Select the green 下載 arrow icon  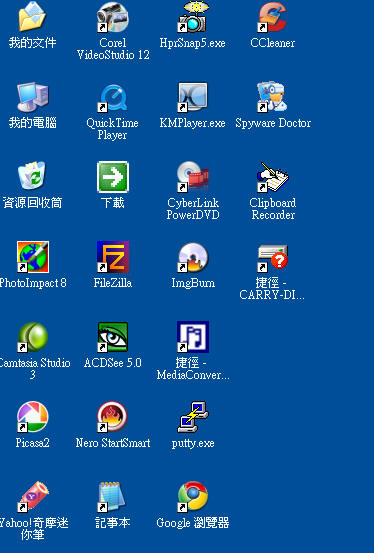pos(113,176)
